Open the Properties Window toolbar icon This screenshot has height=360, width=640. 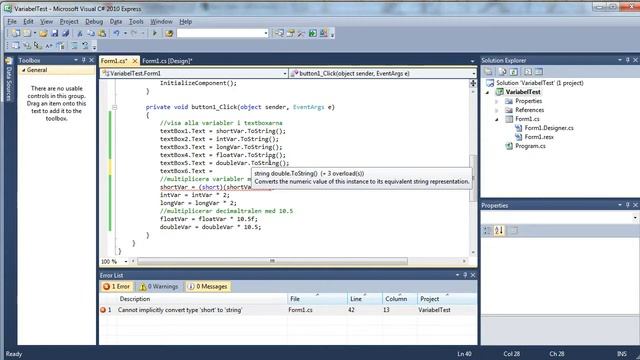(x=291, y=33)
